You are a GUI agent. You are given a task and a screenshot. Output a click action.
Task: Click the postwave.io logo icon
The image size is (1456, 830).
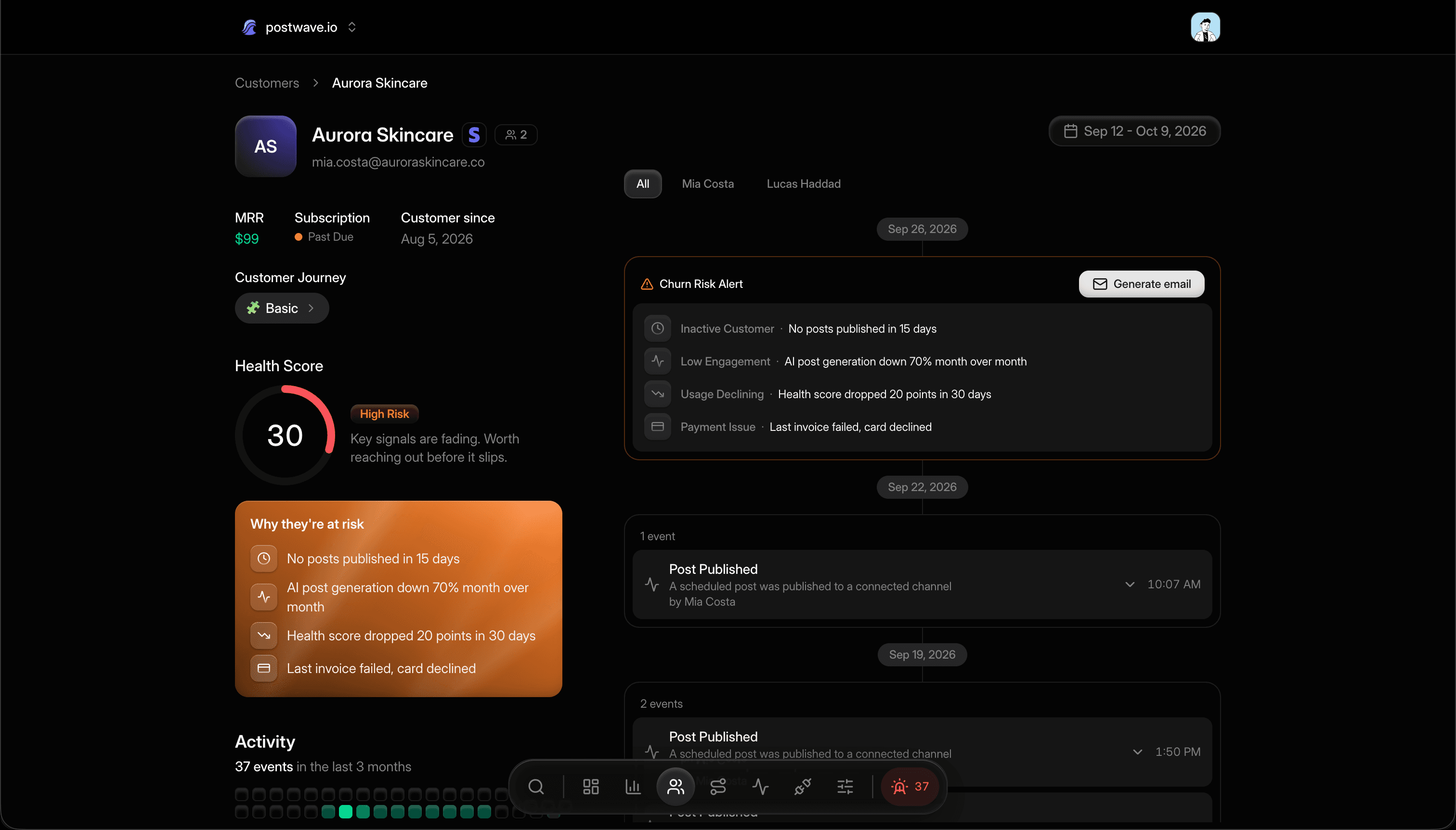click(249, 27)
